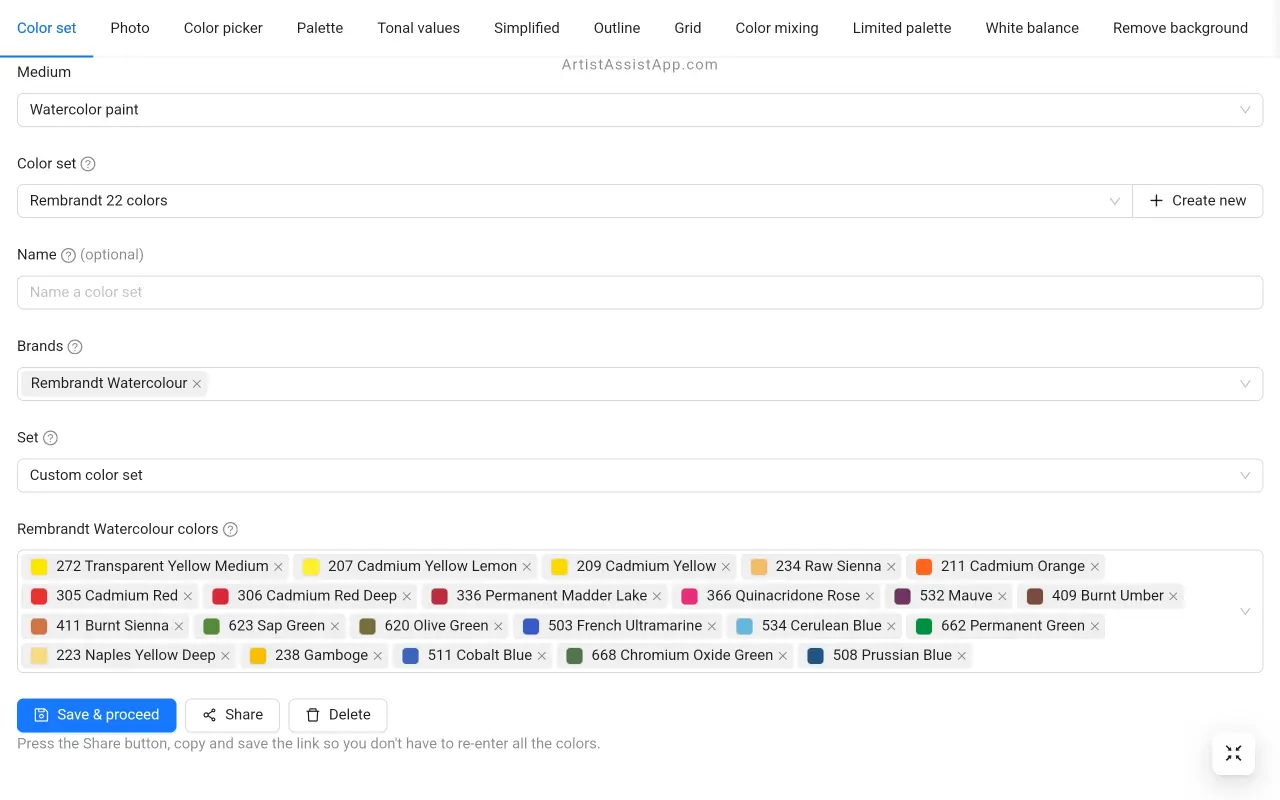
Task: Remove the 623 Sap Green tag
Action: click(335, 626)
